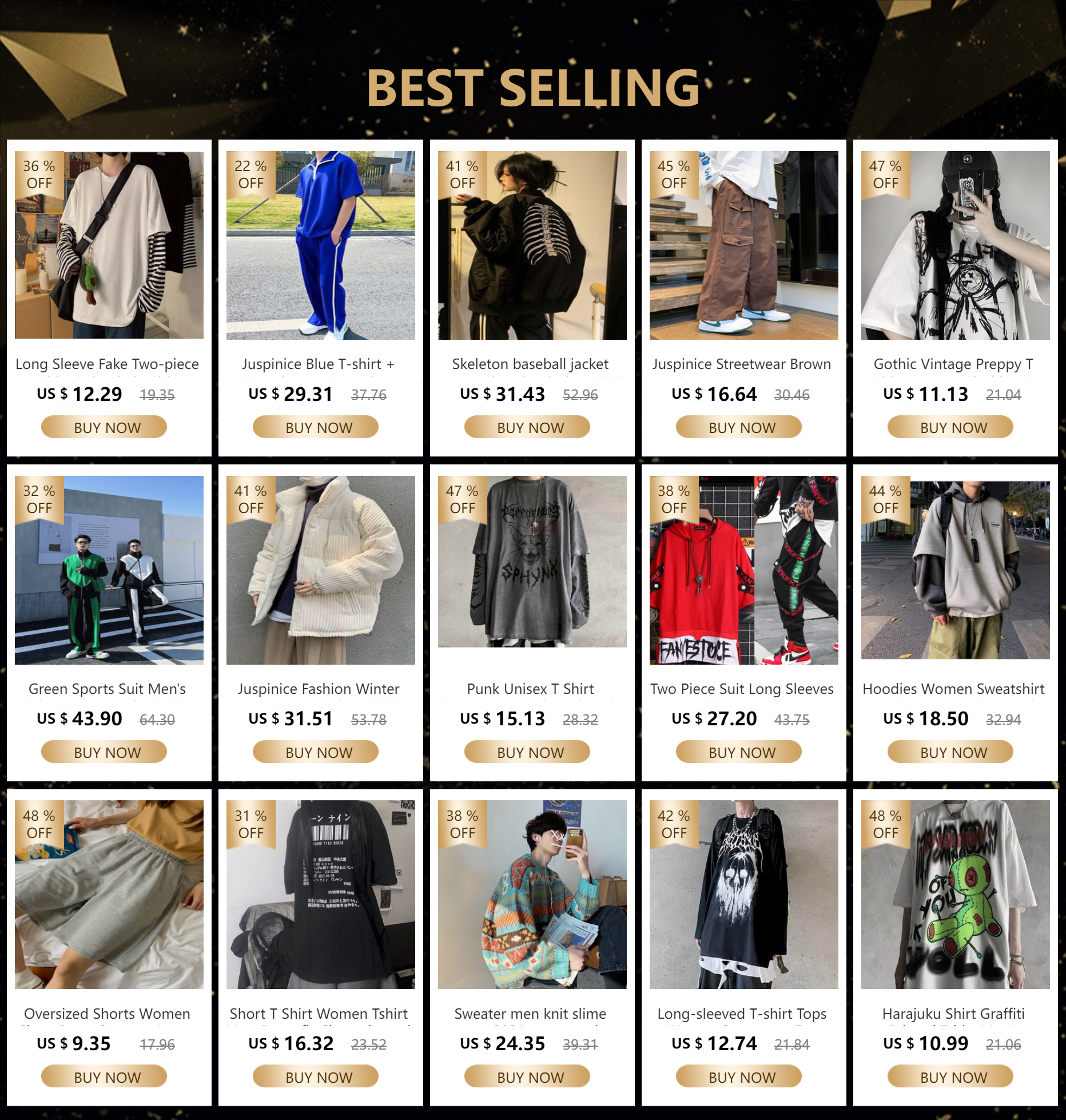Open the Punk Unisex T Shirt link
The image size is (1066, 1120).
point(530,689)
